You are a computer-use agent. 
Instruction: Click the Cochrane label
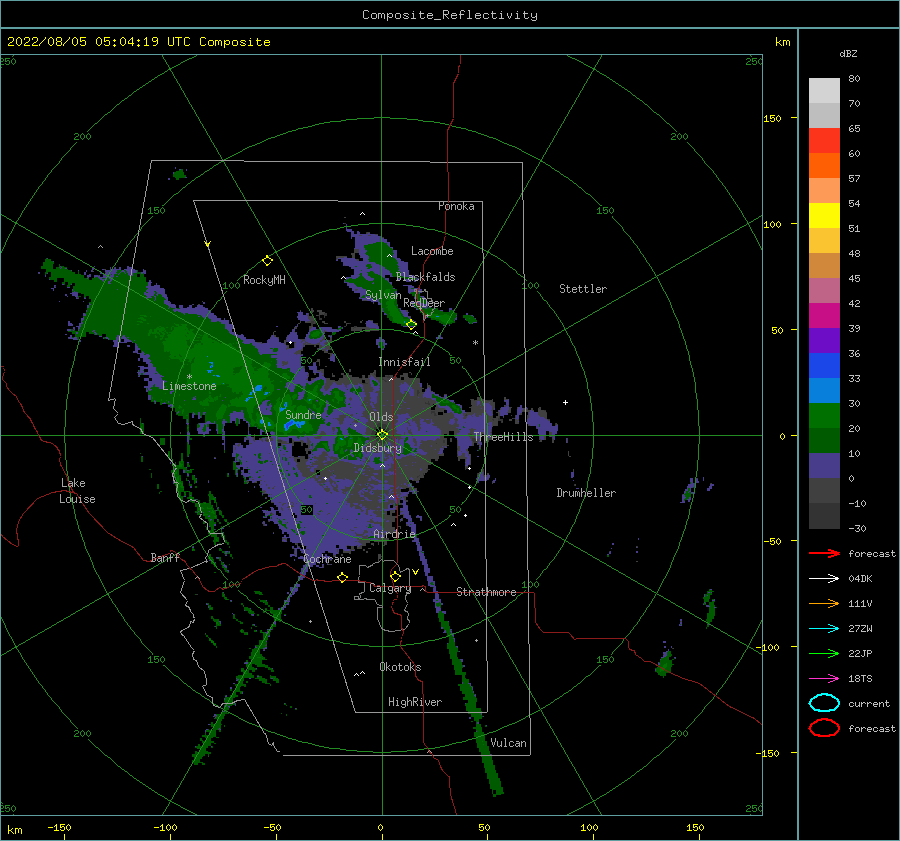(x=327, y=559)
